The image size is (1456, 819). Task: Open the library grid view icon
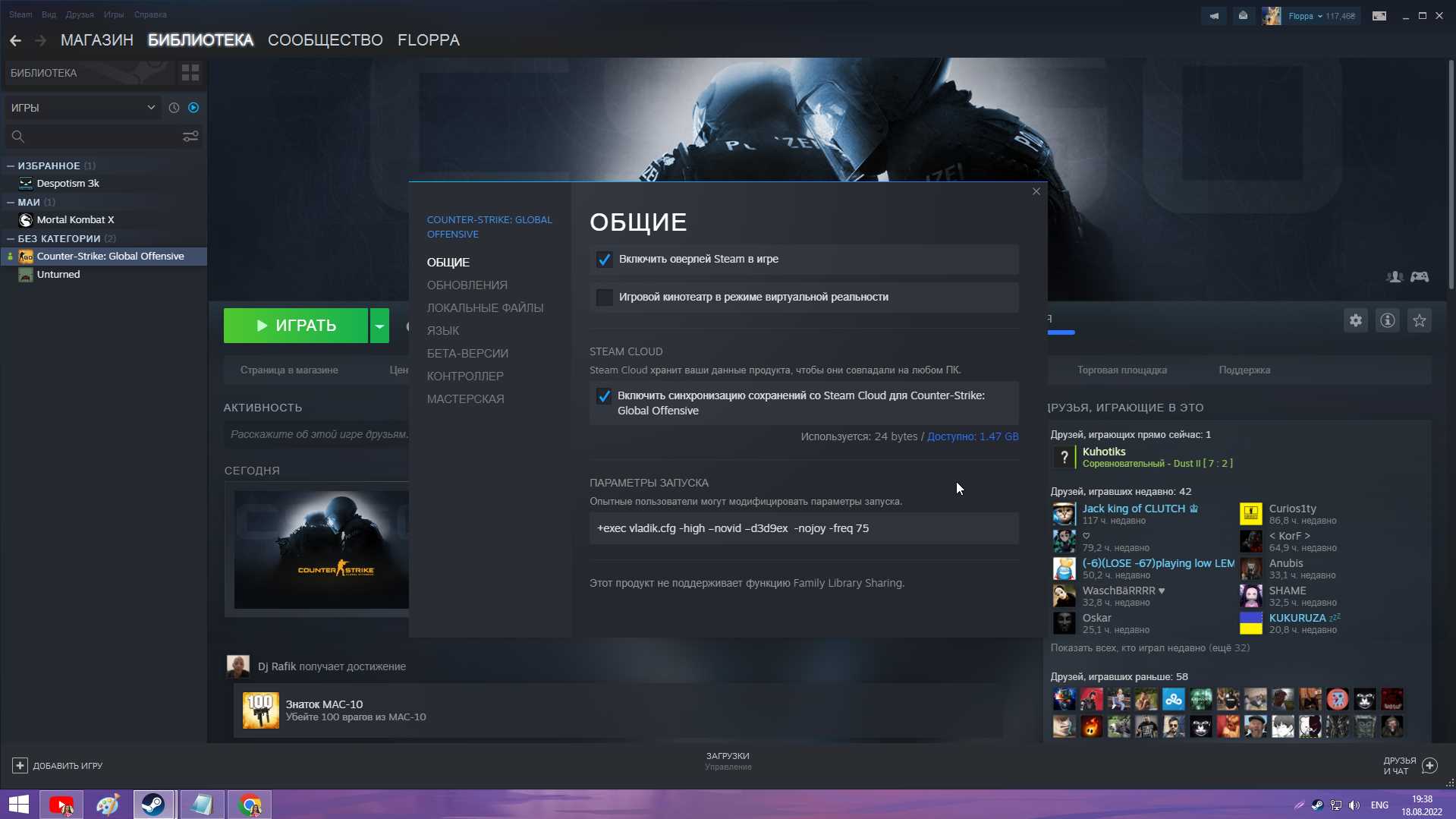[190, 73]
